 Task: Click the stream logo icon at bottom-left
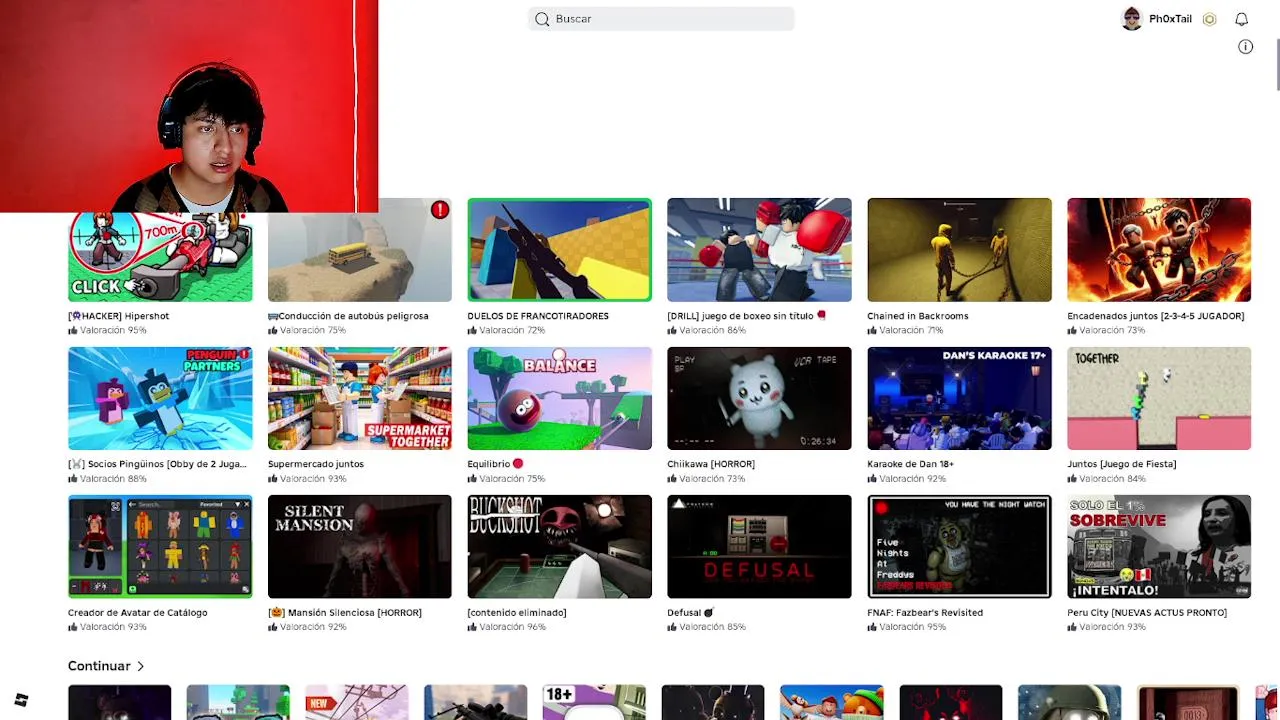tap(21, 700)
